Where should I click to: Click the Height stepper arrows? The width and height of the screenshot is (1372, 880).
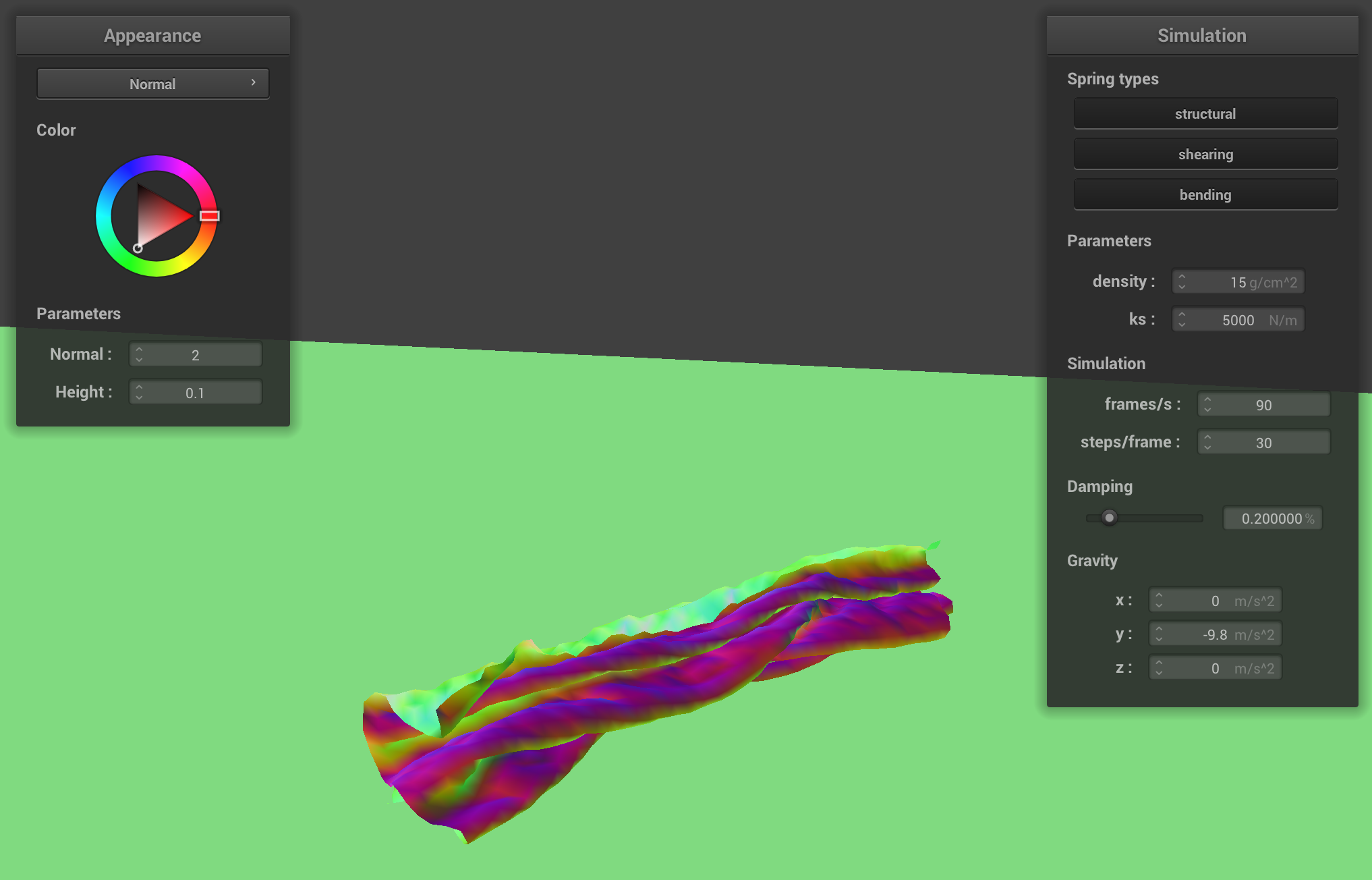point(139,392)
